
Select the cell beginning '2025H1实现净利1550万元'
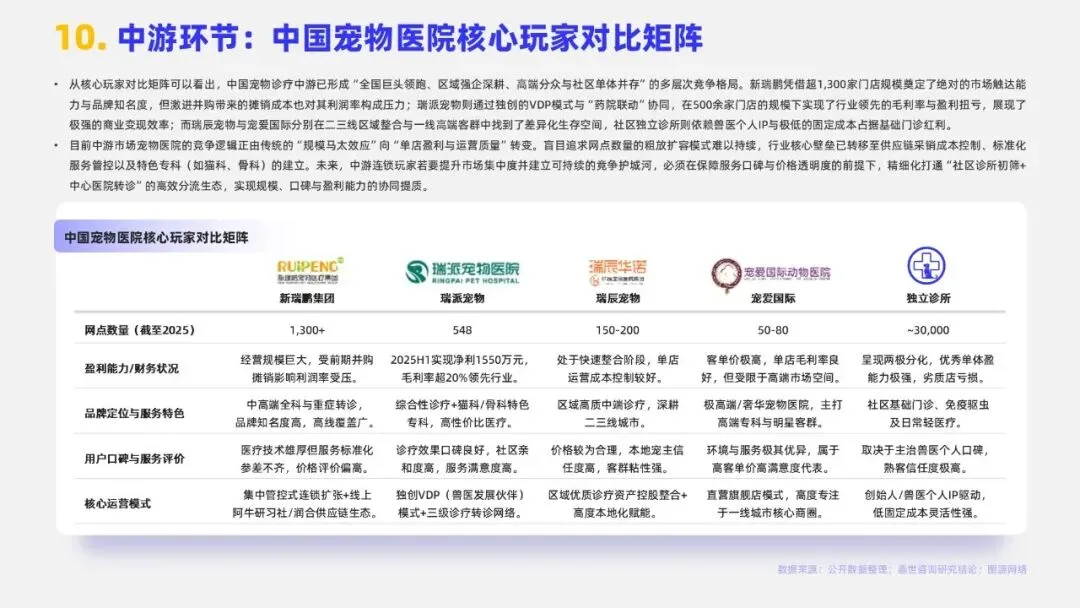pos(462,368)
